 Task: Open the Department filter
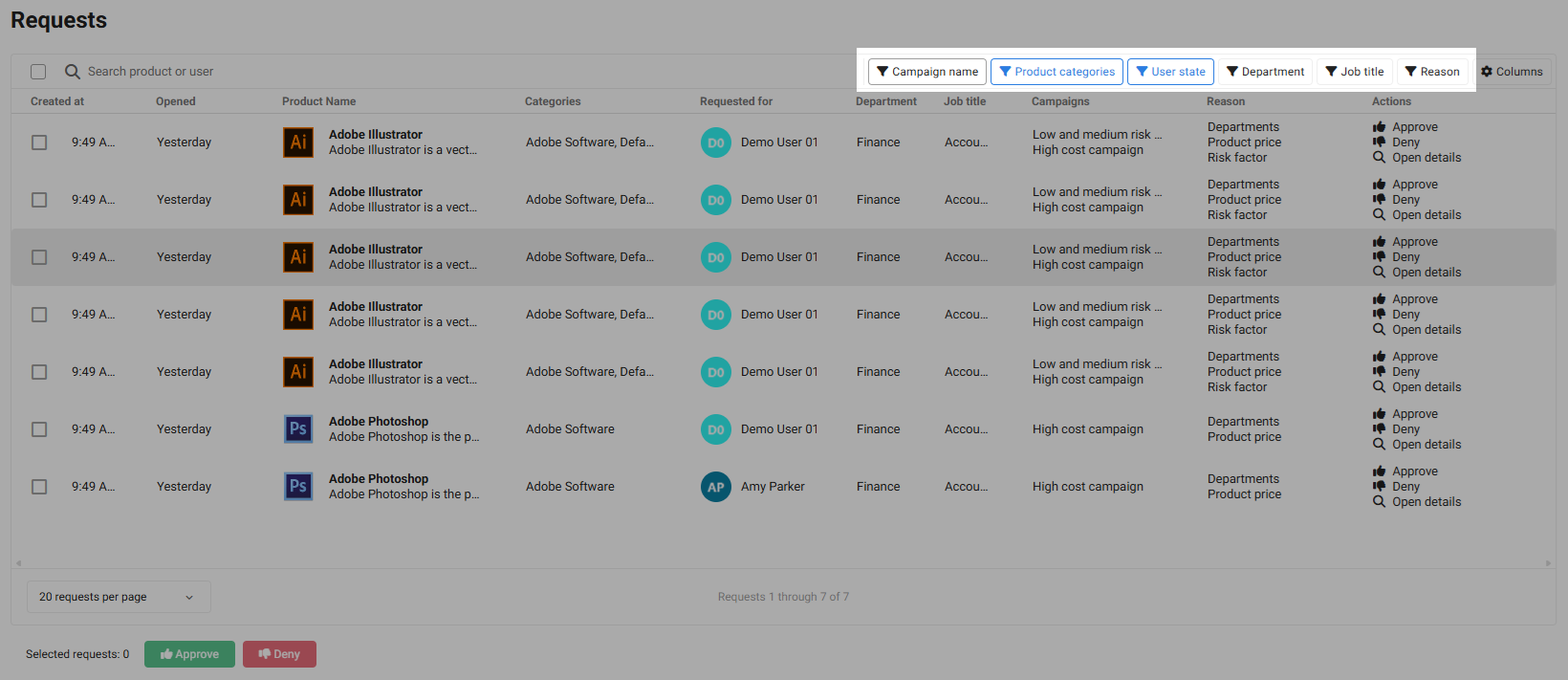tap(1265, 72)
